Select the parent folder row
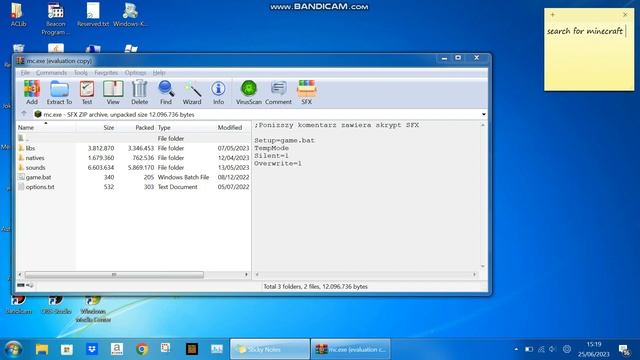The image size is (640, 360). (x=133, y=138)
